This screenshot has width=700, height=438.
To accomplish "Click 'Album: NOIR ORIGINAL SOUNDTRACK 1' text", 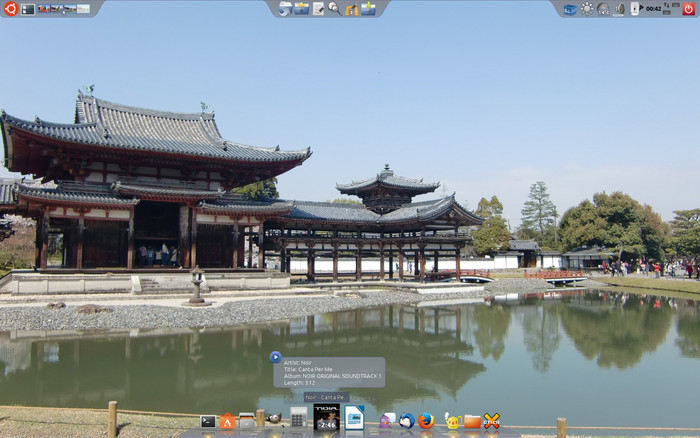I will [333, 376].
